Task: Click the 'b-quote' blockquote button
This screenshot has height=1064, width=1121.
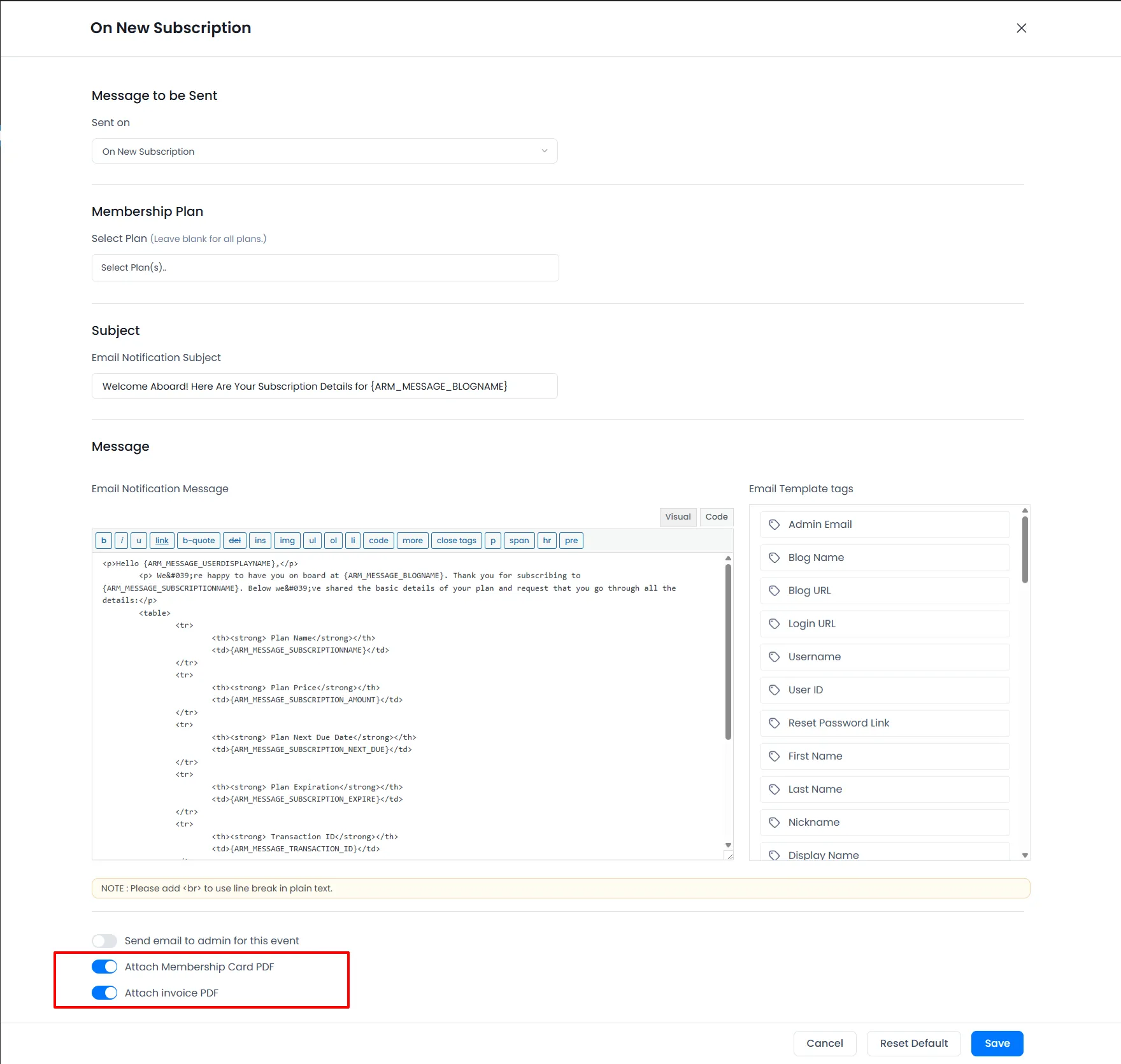Action: pos(199,541)
